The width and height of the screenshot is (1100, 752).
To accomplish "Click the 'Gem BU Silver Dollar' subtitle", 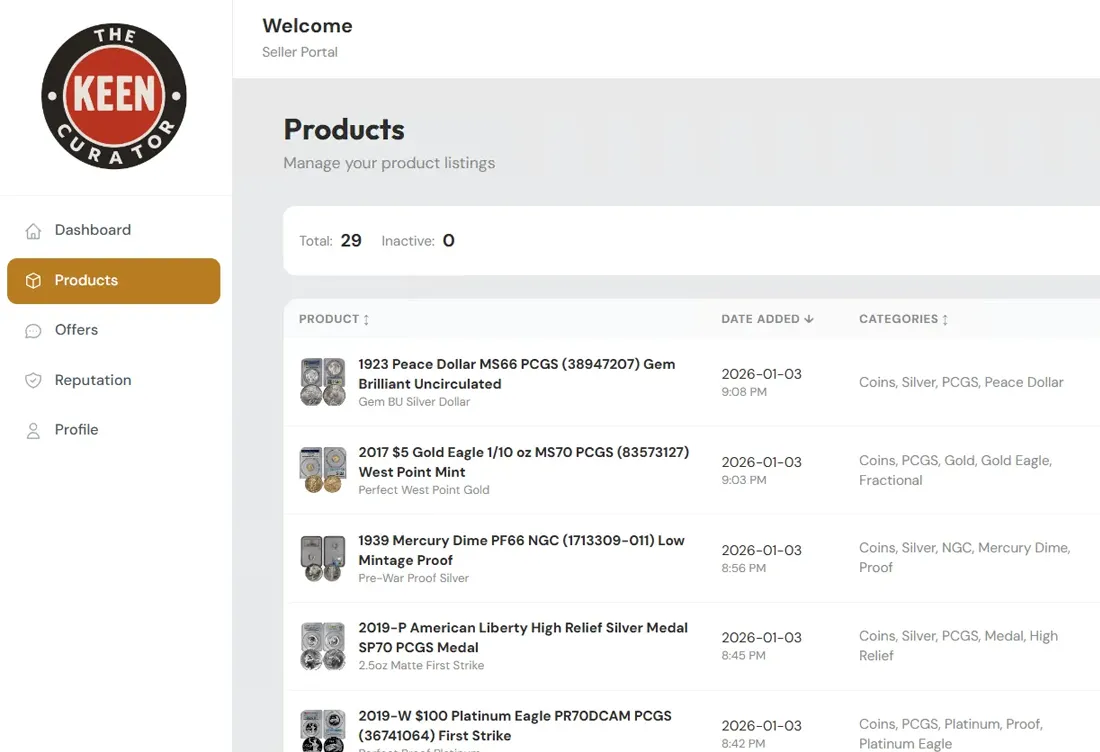I will pos(414,402).
